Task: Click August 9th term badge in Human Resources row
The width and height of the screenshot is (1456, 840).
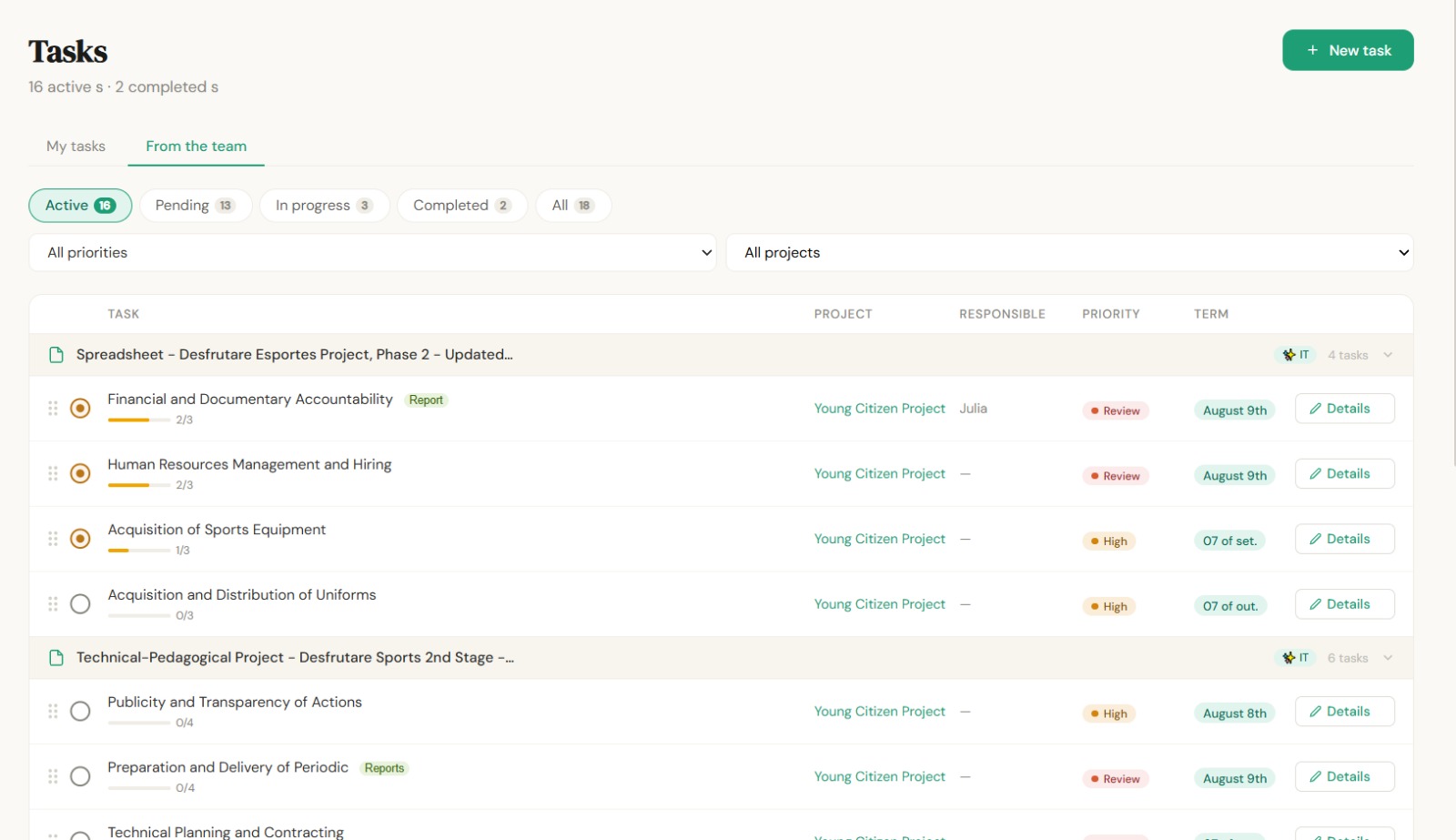Action: tap(1234, 475)
